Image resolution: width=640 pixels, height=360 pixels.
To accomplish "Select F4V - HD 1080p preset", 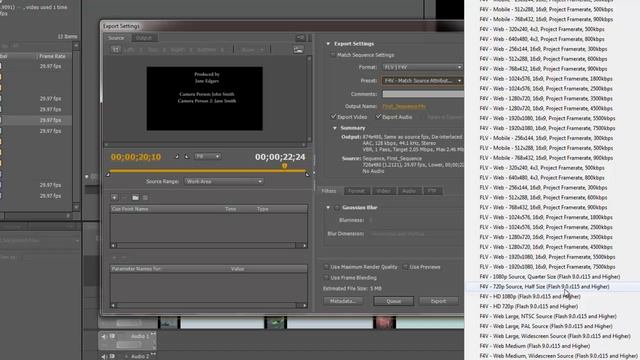I will (530, 296).
